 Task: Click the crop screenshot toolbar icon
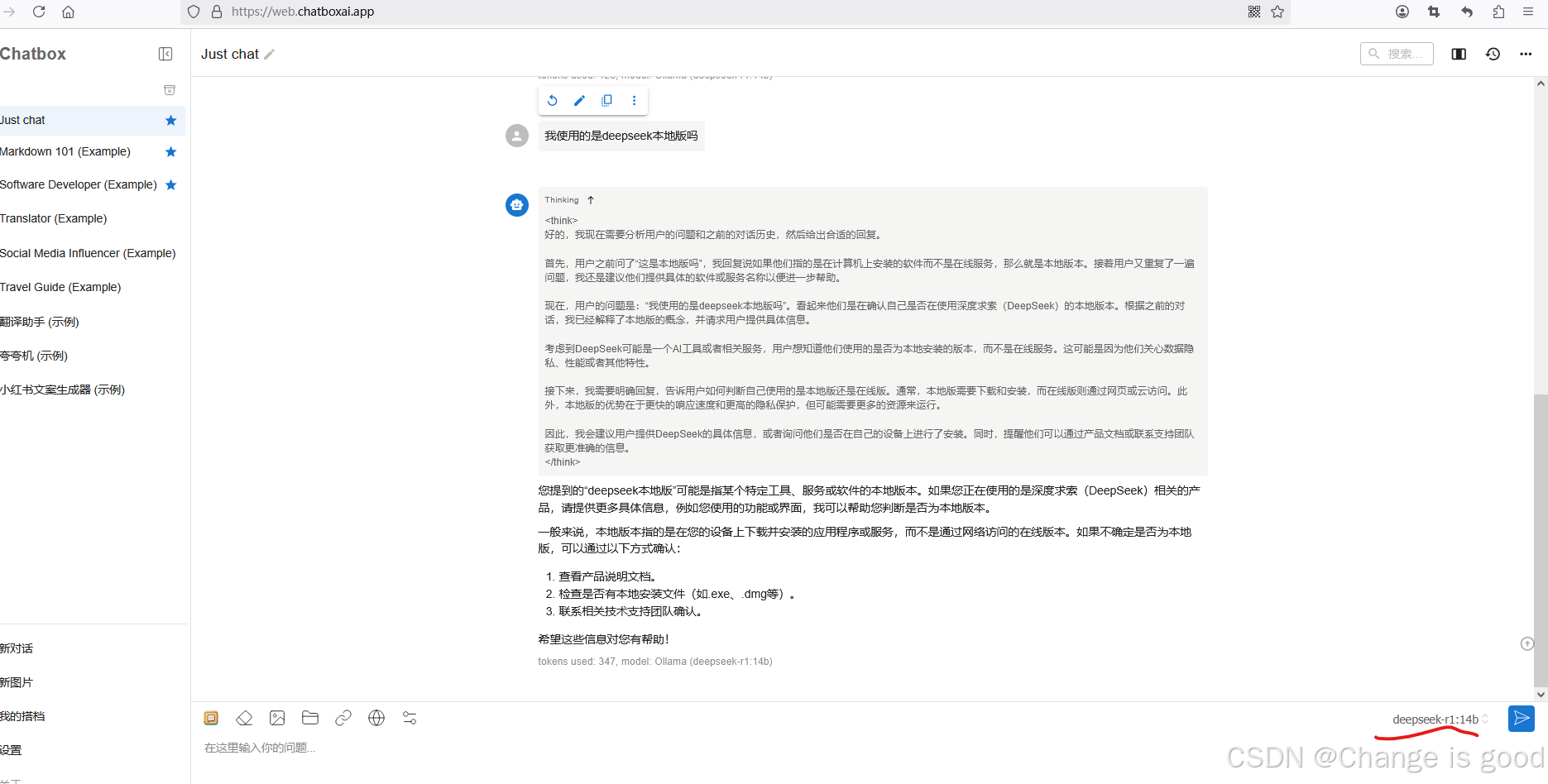(x=1434, y=12)
